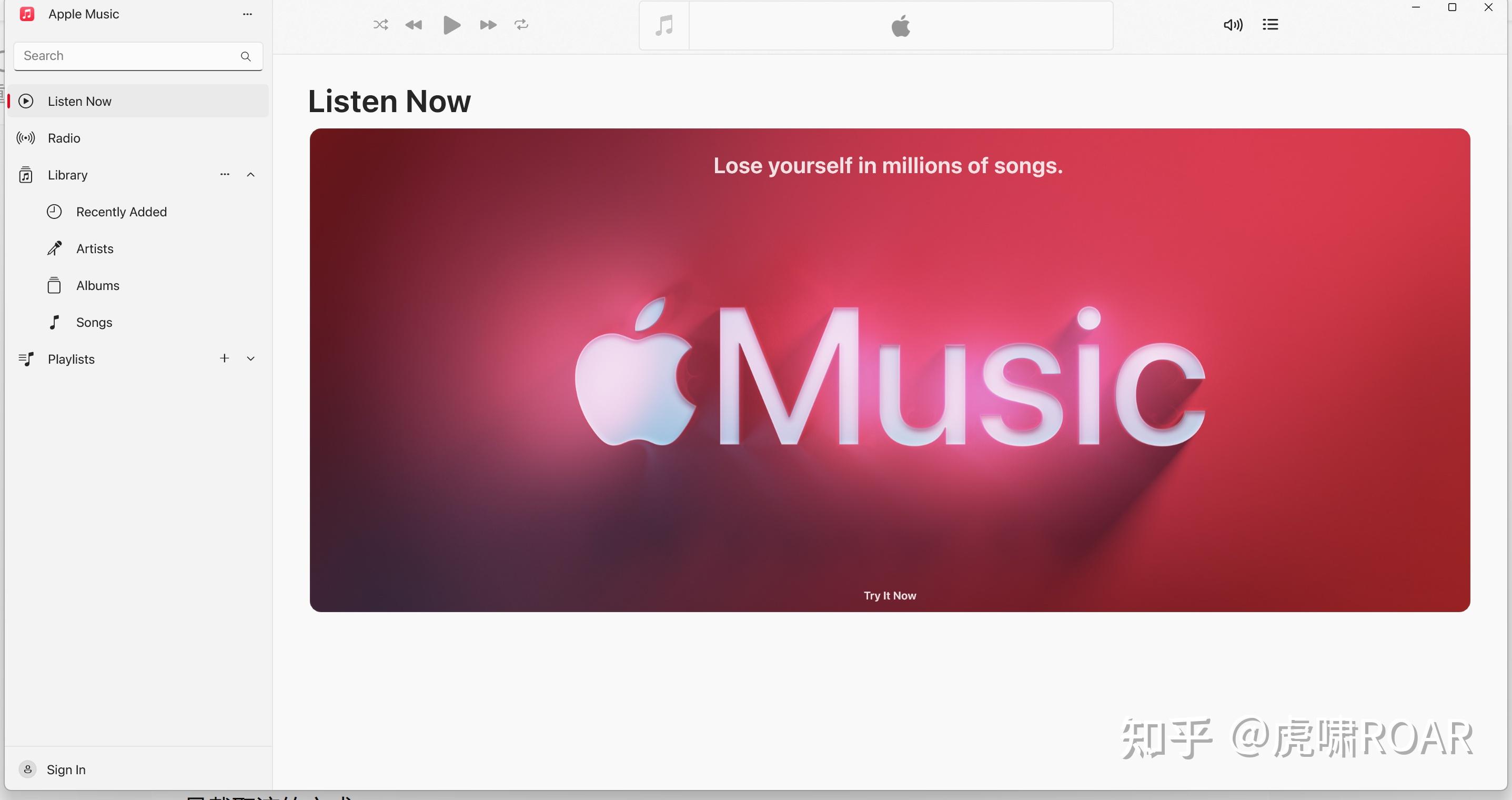Select Library in the sidebar
The image size is (1512, 800).
click(x=67, y=175)
